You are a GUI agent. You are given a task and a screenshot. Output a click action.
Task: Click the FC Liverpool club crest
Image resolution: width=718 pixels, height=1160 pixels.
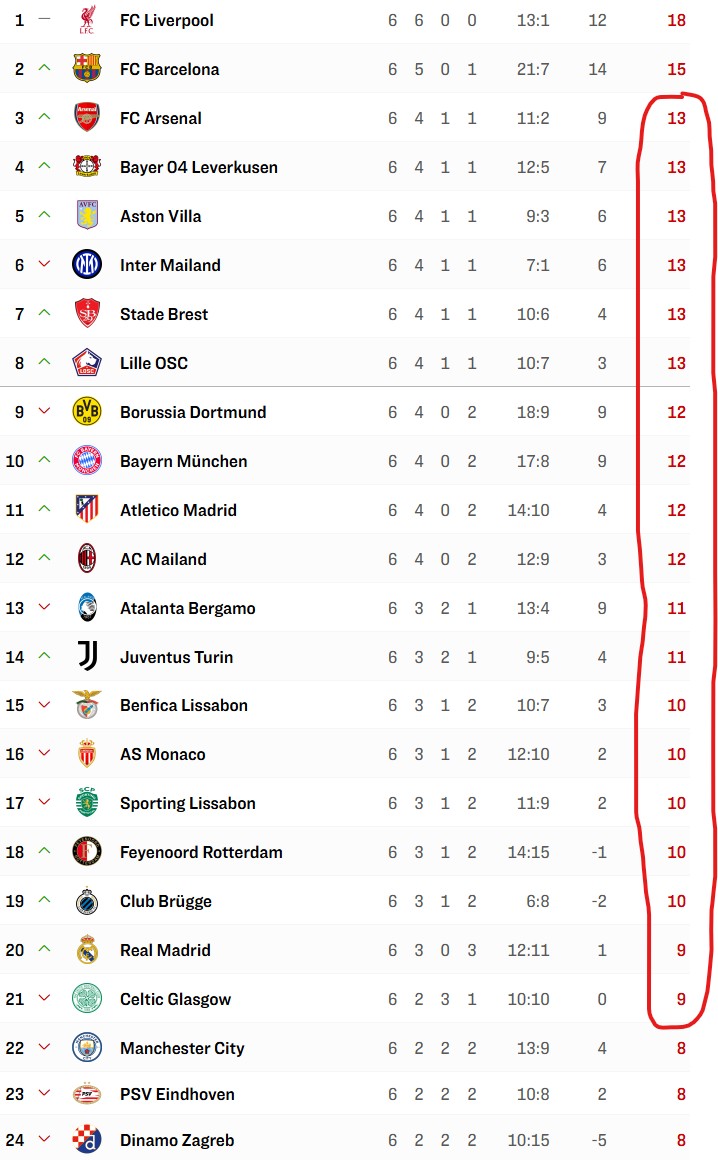87,20
